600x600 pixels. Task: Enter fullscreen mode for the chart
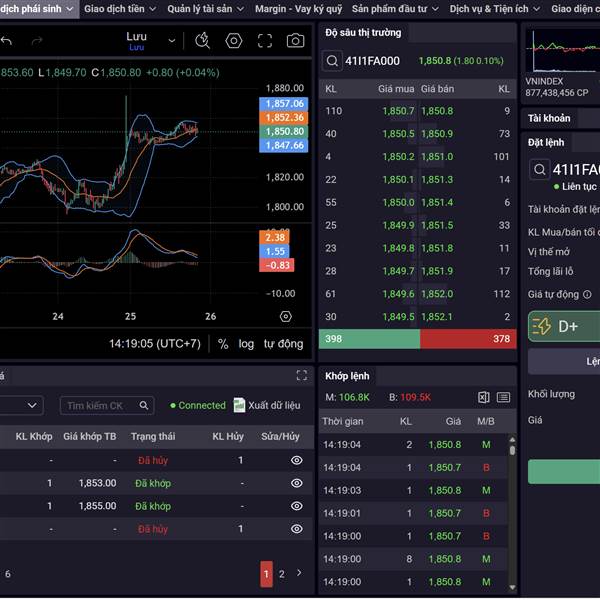pos(265,41)
